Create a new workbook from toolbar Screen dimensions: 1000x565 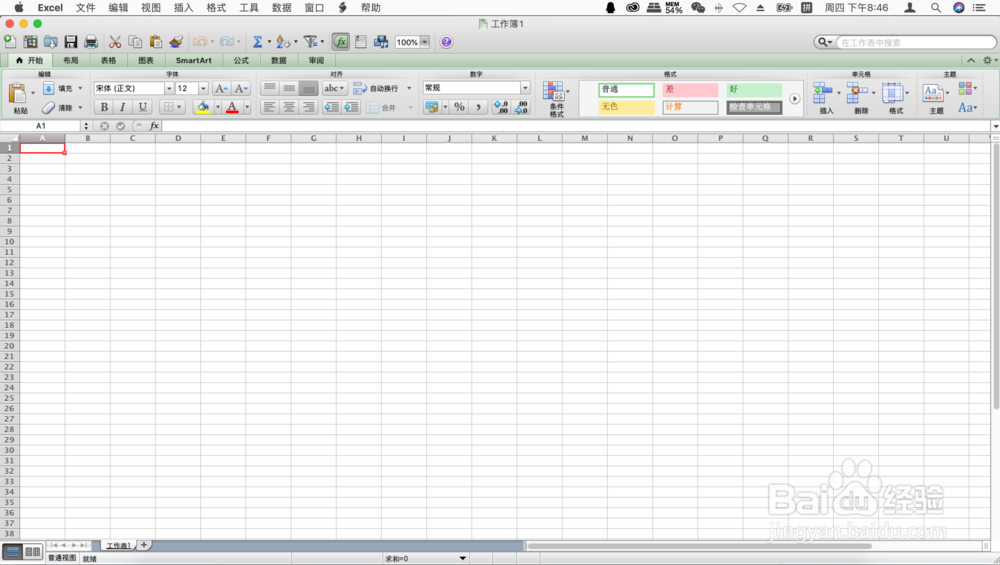point(10,41)
